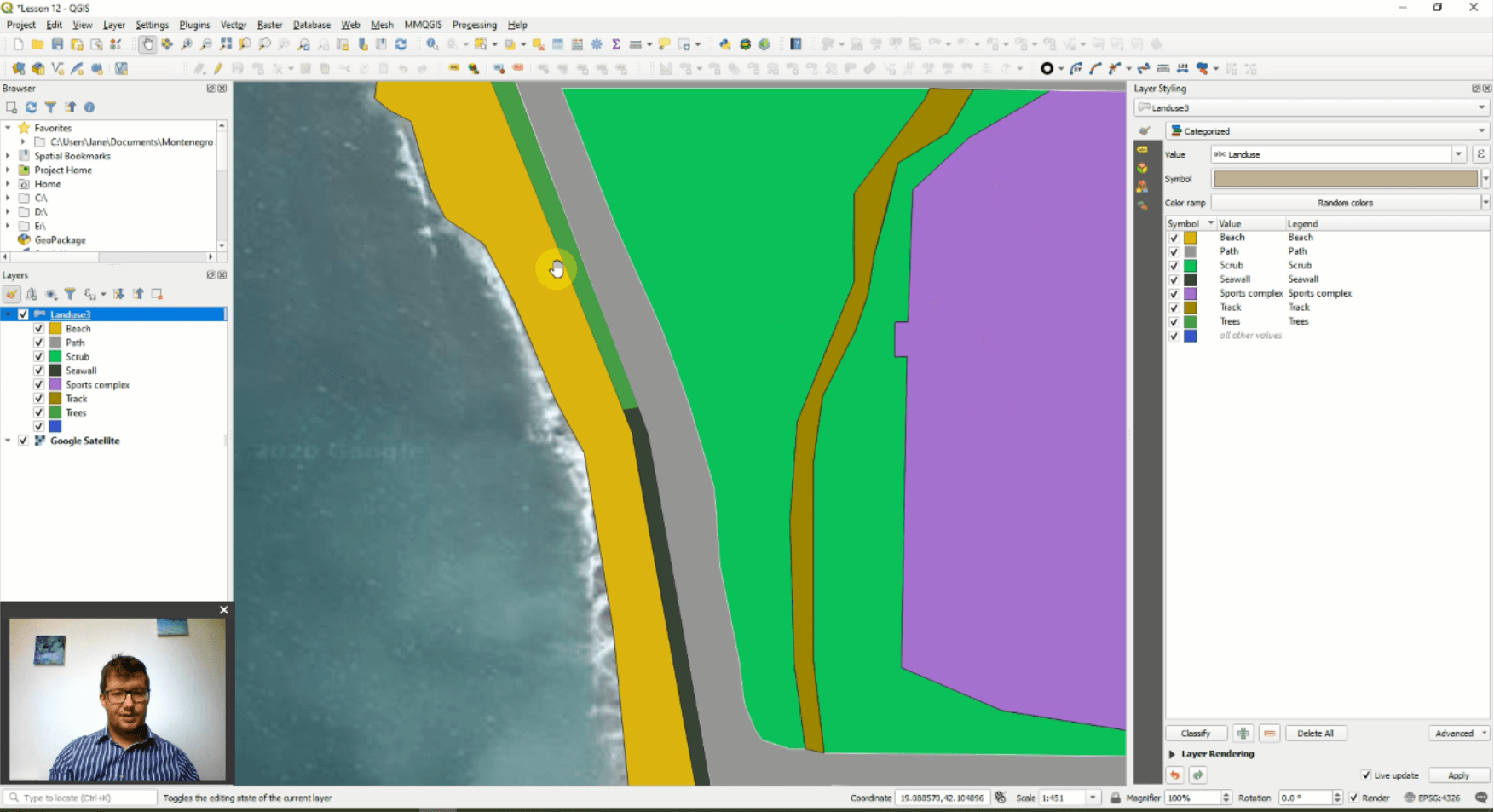Click the expression epsilon button beside Value

1481,154
